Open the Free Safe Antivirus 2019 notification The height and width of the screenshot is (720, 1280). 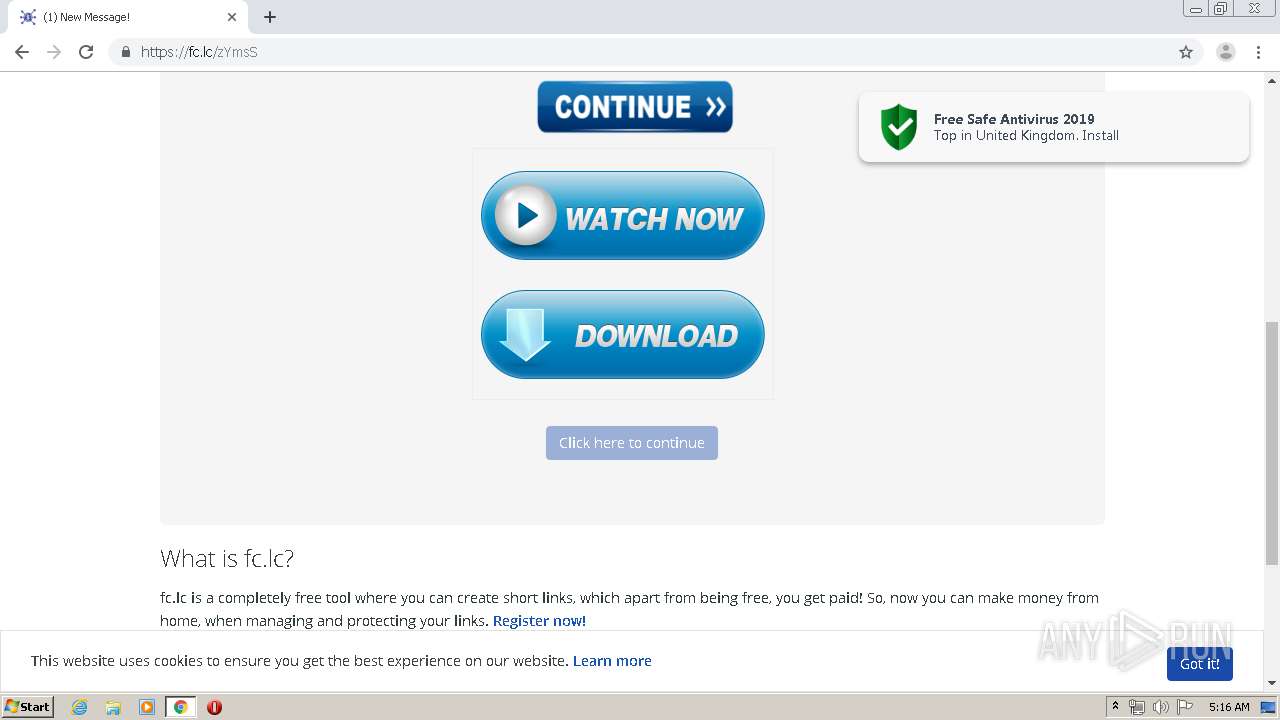point(1053,127)
